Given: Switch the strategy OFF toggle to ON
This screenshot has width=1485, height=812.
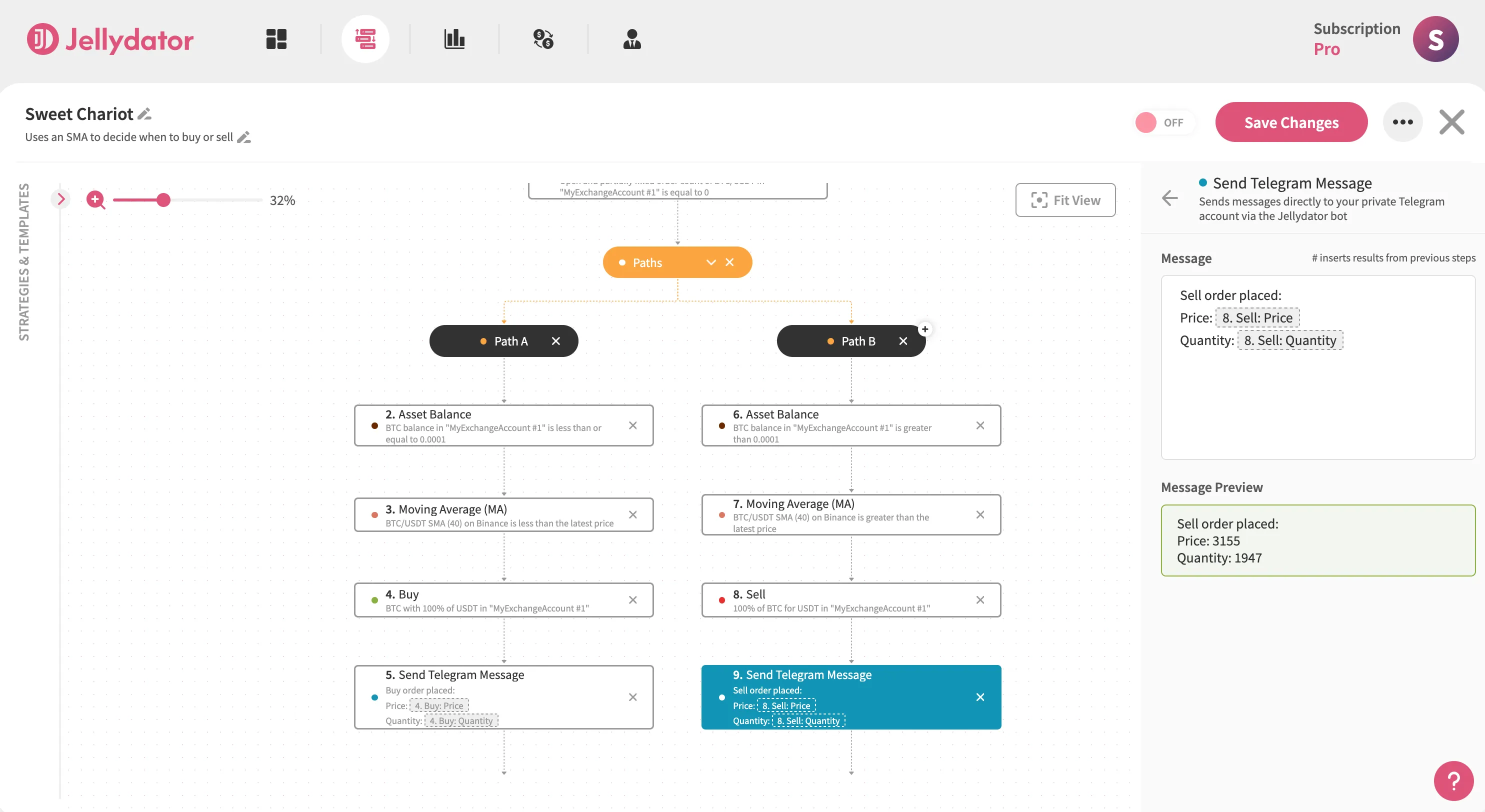Looking at the screenshot, I should coord(1164,121).
